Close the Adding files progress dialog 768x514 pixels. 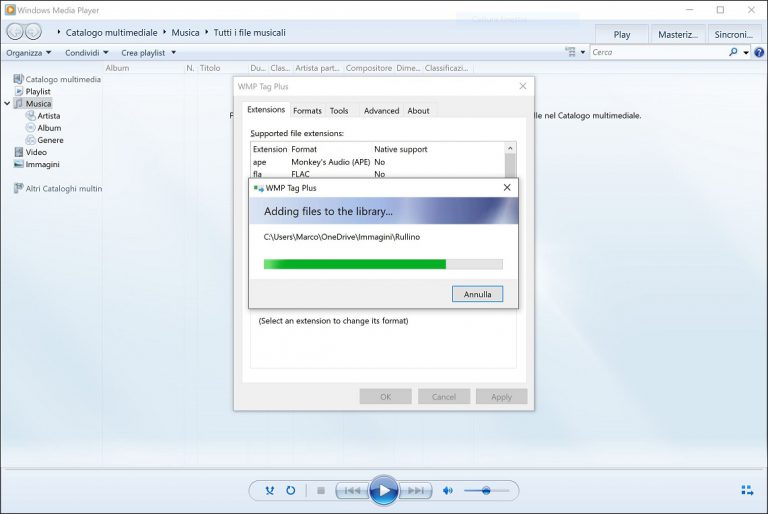507,188
